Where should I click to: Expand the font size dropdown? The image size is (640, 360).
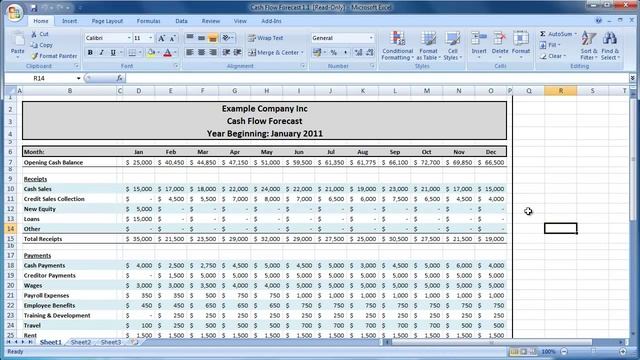[x=150, y=38]
